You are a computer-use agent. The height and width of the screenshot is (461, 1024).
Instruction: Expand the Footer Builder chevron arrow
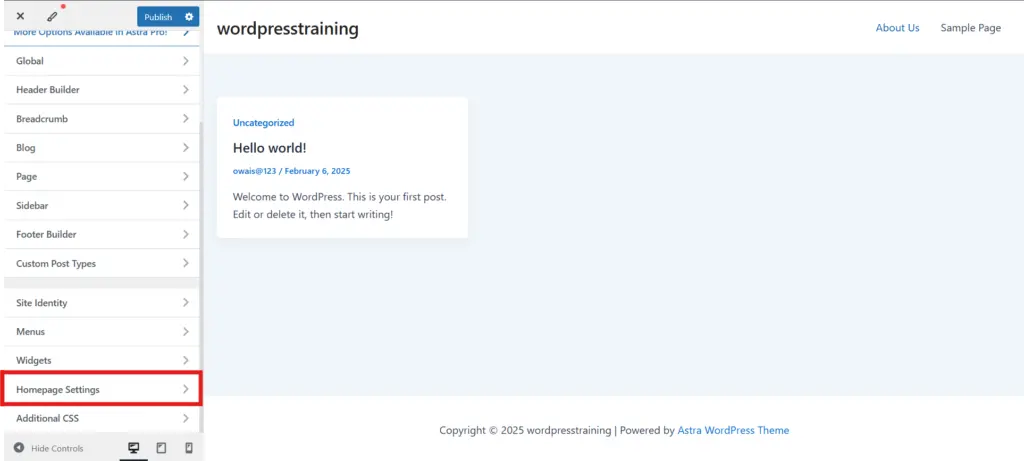point(185,234)
